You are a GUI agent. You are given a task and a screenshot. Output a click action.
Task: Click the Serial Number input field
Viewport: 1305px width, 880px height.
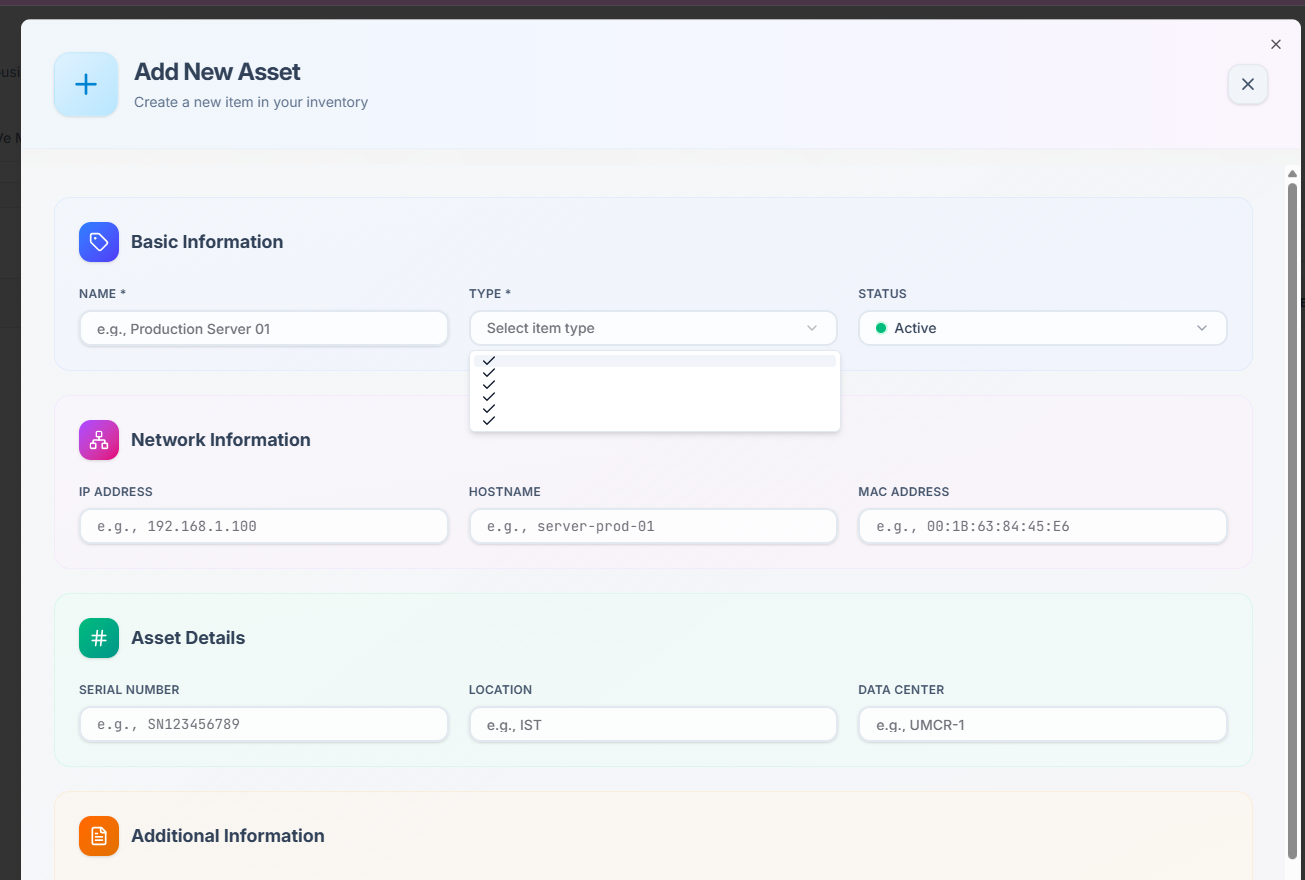(264, 724)
